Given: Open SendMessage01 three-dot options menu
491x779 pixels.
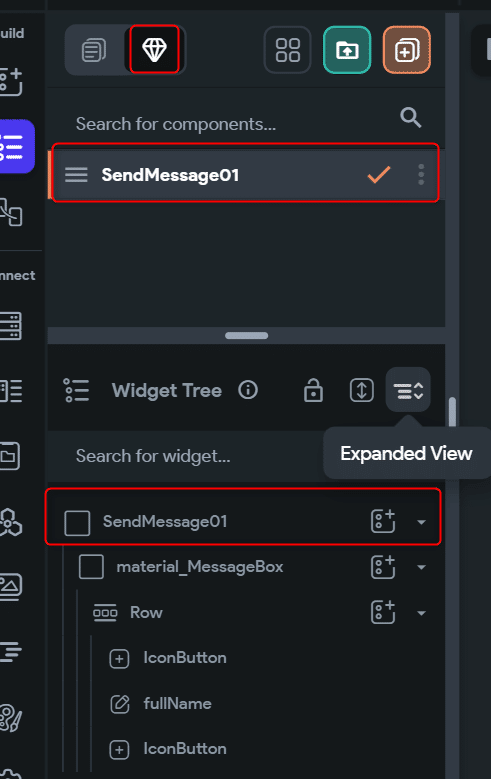Looking at the screenshot, I should tap(421, 175).
